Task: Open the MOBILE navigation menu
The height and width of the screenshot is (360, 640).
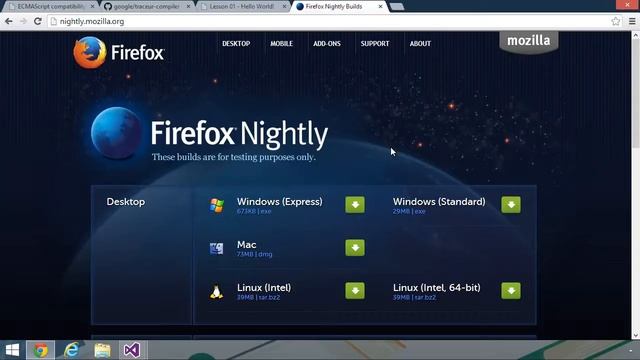Action: click(282, 44)
